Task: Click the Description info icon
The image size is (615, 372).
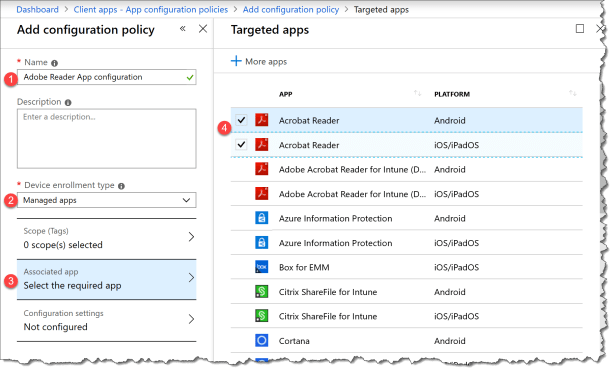Action: [x=68, y=102]
